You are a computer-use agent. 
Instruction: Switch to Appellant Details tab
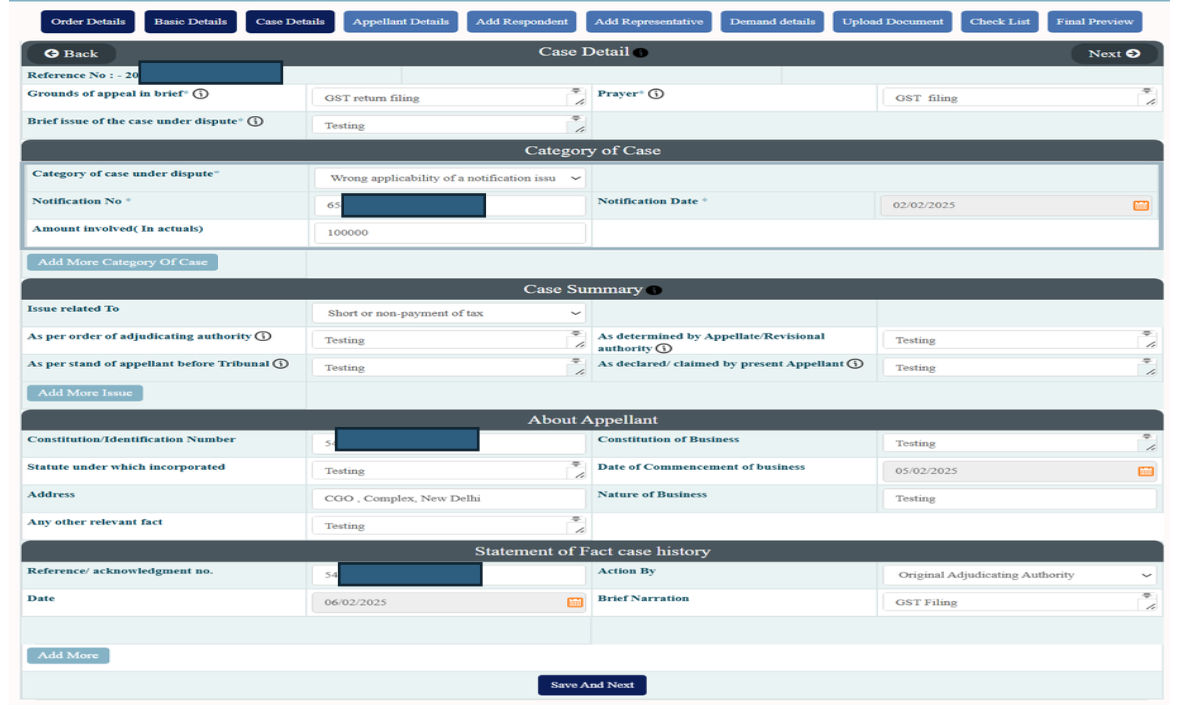(x=400, y=21)
